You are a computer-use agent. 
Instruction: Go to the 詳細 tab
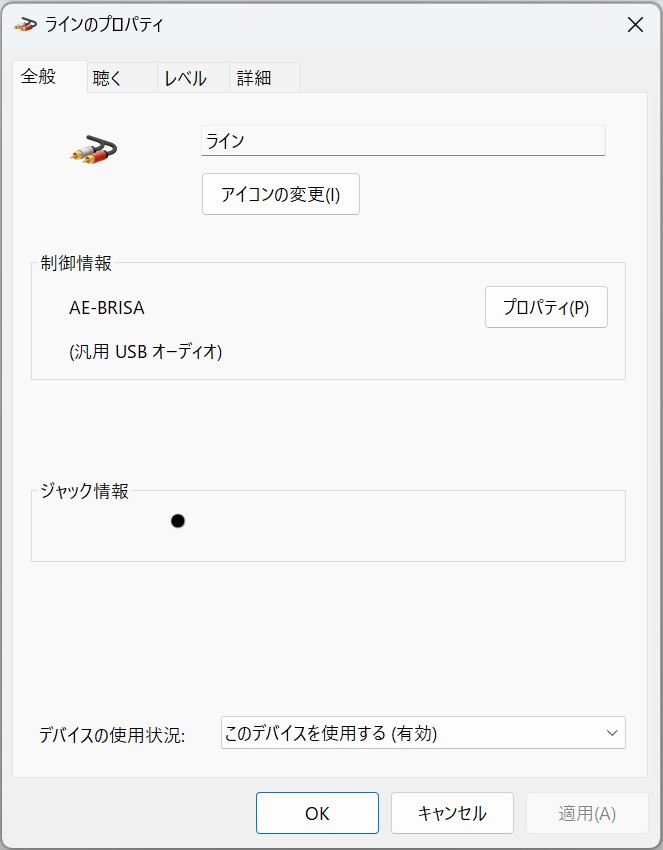[x=264, y=78]
